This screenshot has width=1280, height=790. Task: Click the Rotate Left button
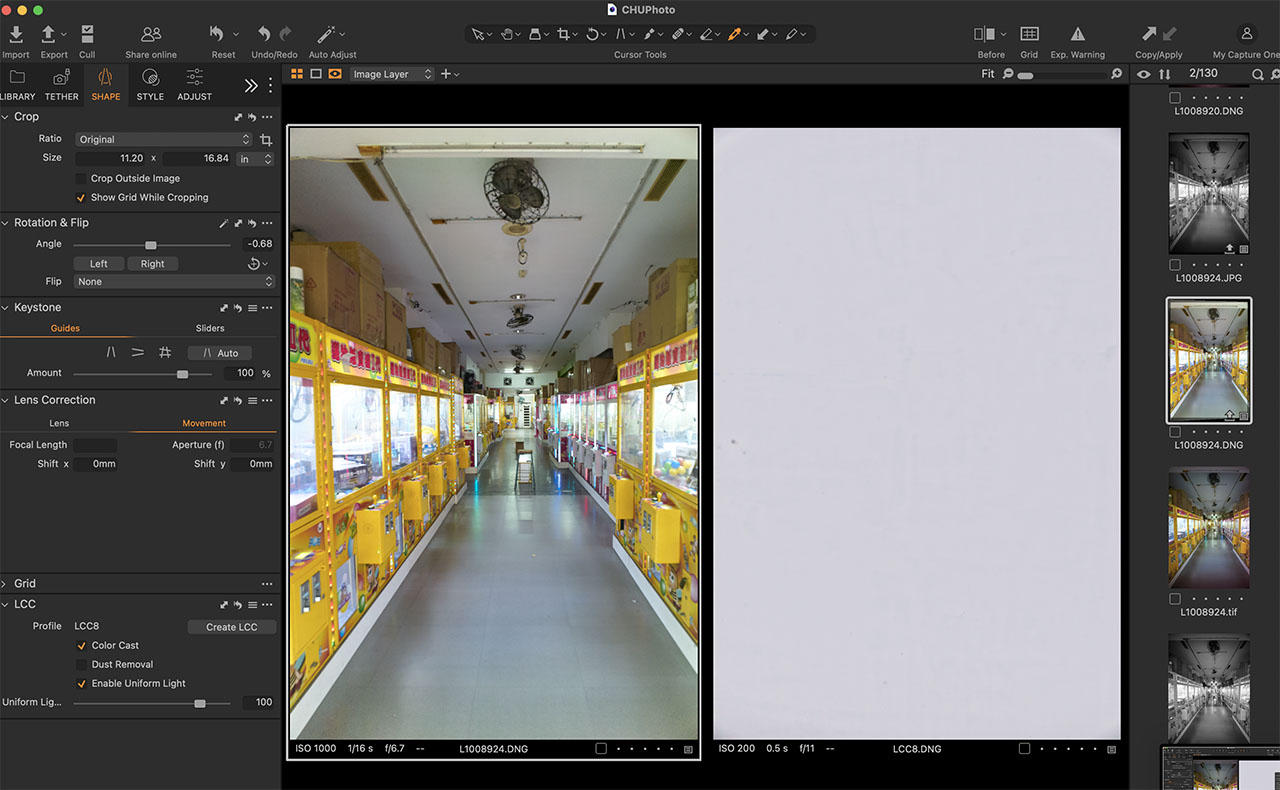tap(98, 264)
